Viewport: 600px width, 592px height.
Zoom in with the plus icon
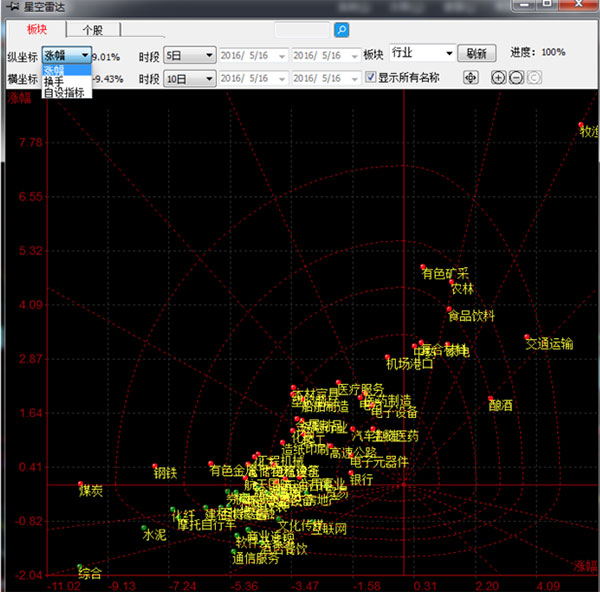499,78
